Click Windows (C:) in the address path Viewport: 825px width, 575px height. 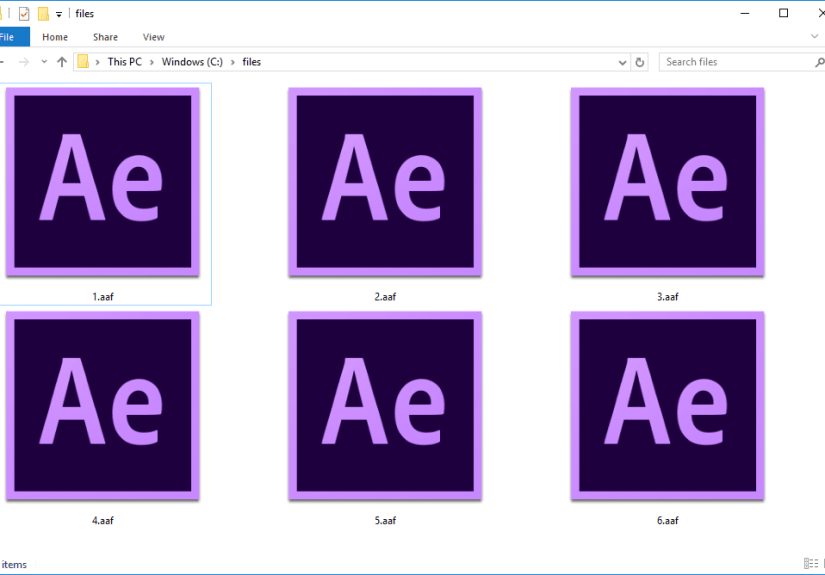point(192,62)
